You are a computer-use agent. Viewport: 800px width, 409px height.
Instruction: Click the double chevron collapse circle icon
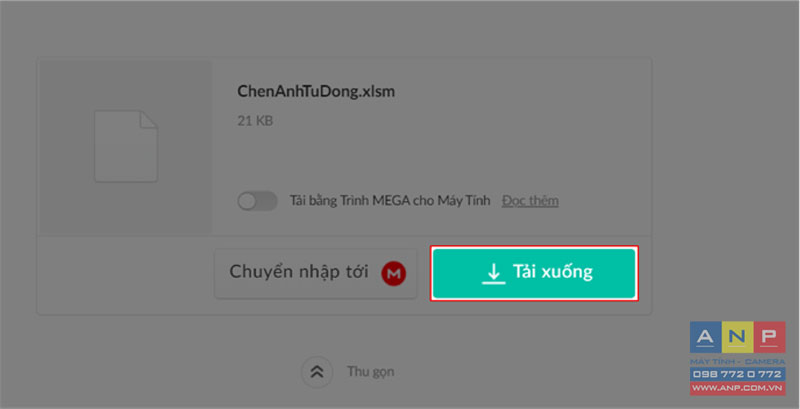pos(317,372)
